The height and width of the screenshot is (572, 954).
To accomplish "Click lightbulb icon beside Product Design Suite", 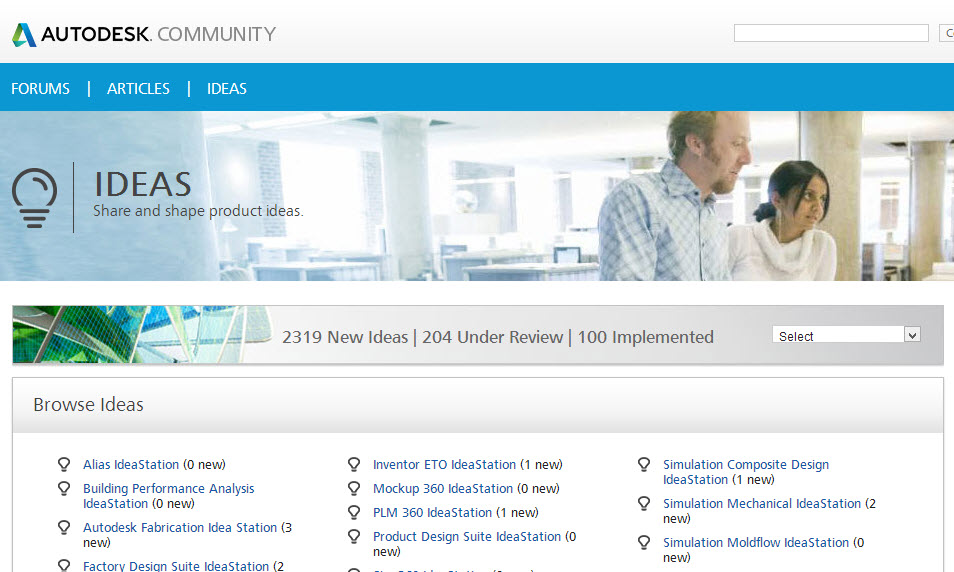I will coord(354,537).
